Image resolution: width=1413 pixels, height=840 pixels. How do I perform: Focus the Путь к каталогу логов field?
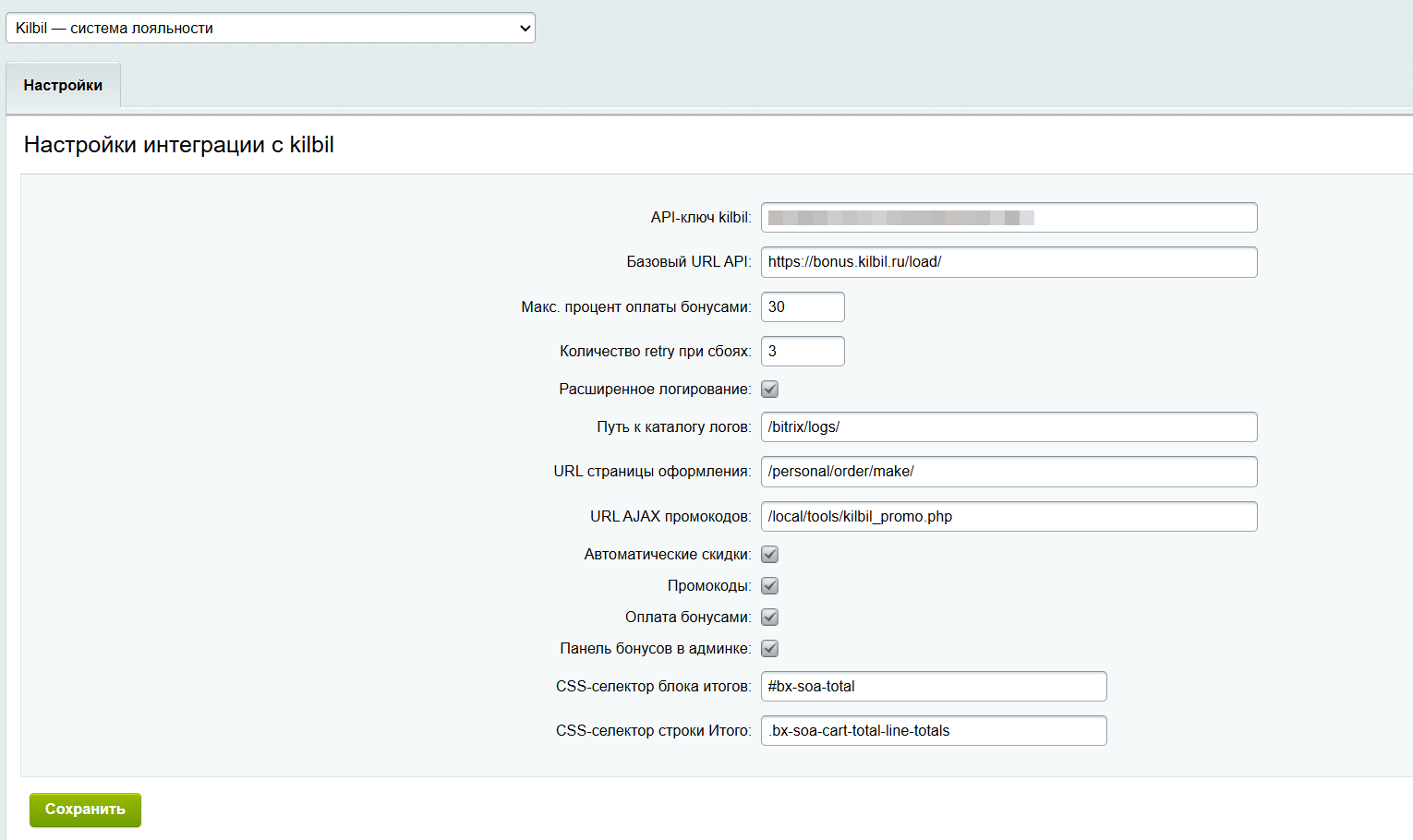[x=1009, y=427]
